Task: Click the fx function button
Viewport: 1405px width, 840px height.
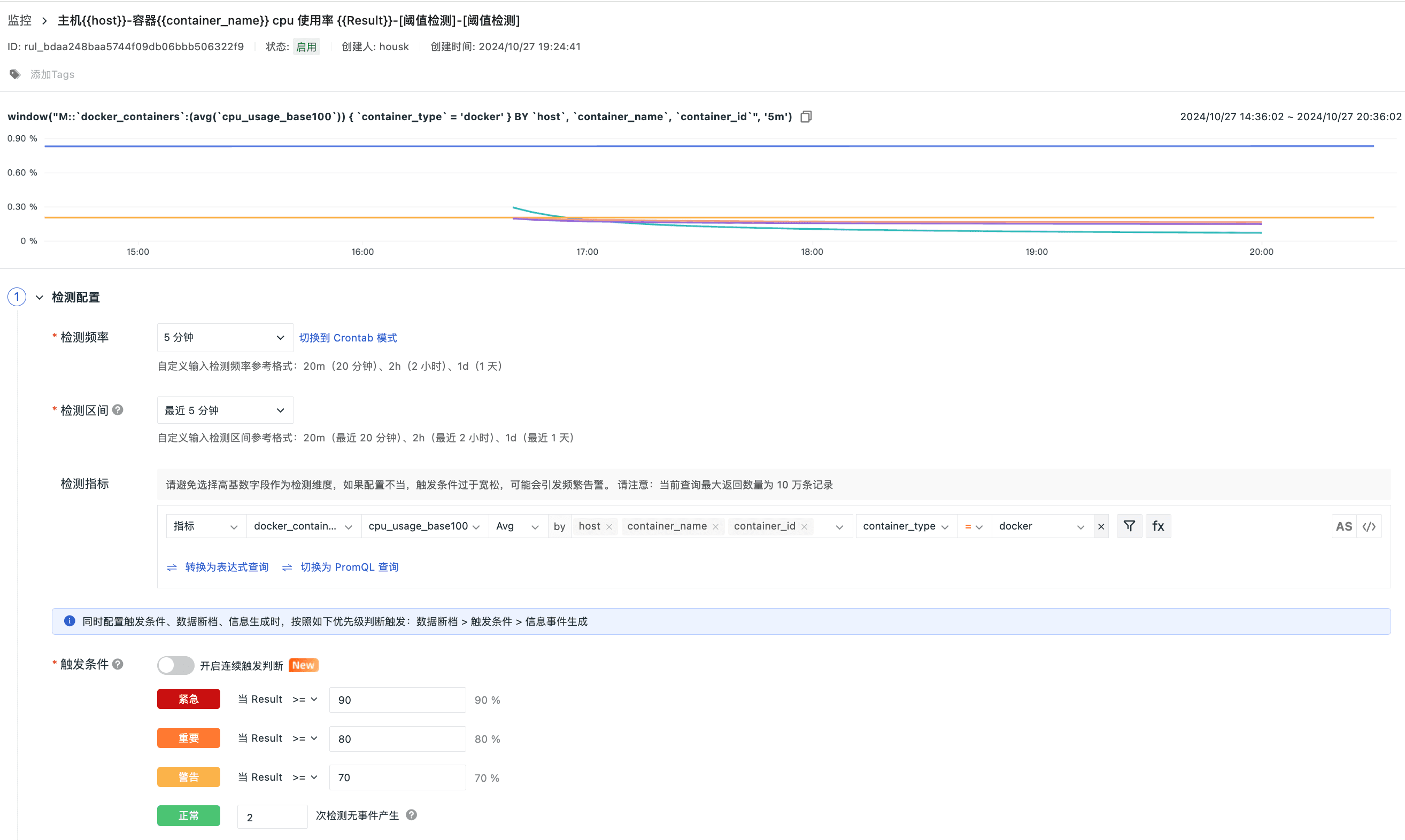Action: point(1158,526)
